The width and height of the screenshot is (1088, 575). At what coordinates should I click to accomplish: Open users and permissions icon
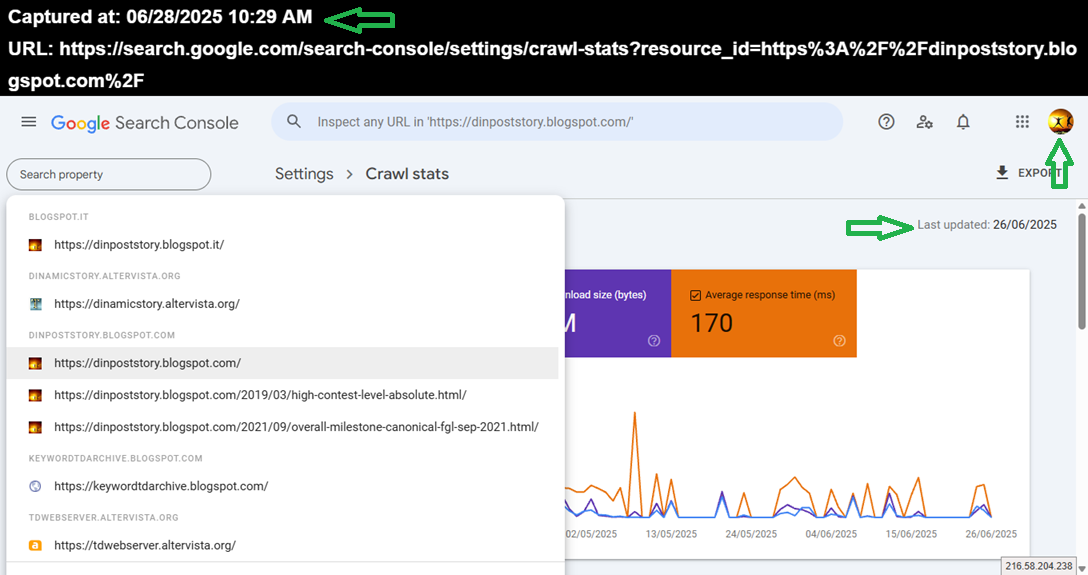(924, 122)
